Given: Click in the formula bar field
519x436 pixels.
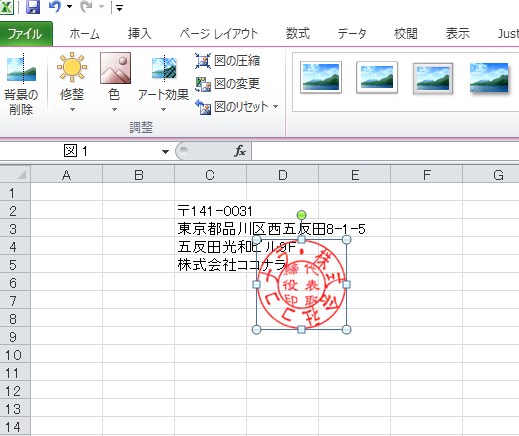Looking at the screenshot, I should [x=385, y=151].
